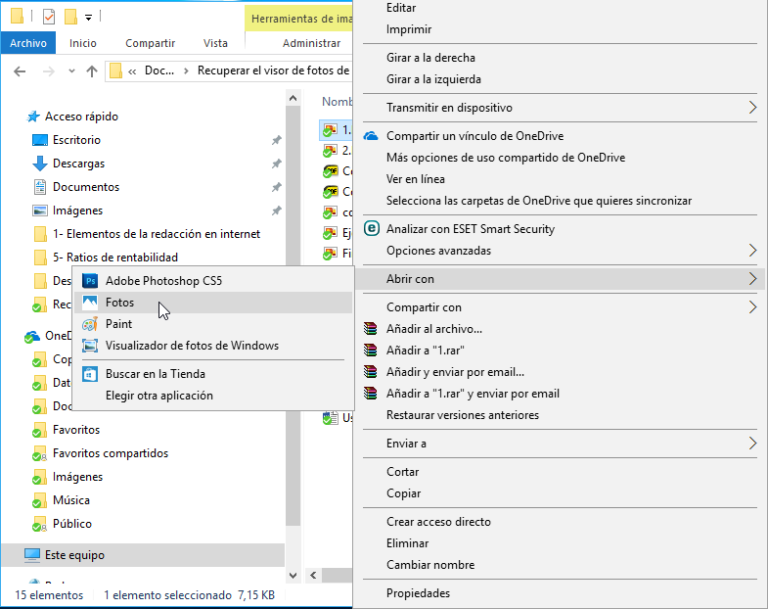The width and height of the screenshot is (768, 609).
Task: Expand the Enviar a submenu arrow
Action: pyautogui.click(x=753, y=443)
